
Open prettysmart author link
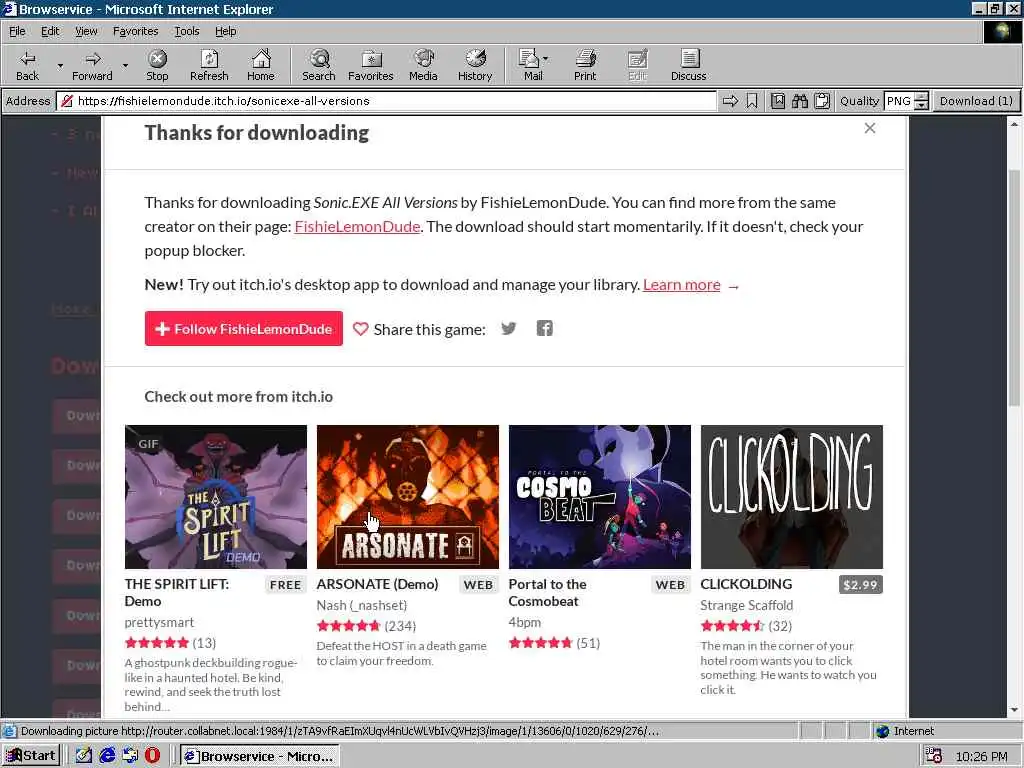159,622
